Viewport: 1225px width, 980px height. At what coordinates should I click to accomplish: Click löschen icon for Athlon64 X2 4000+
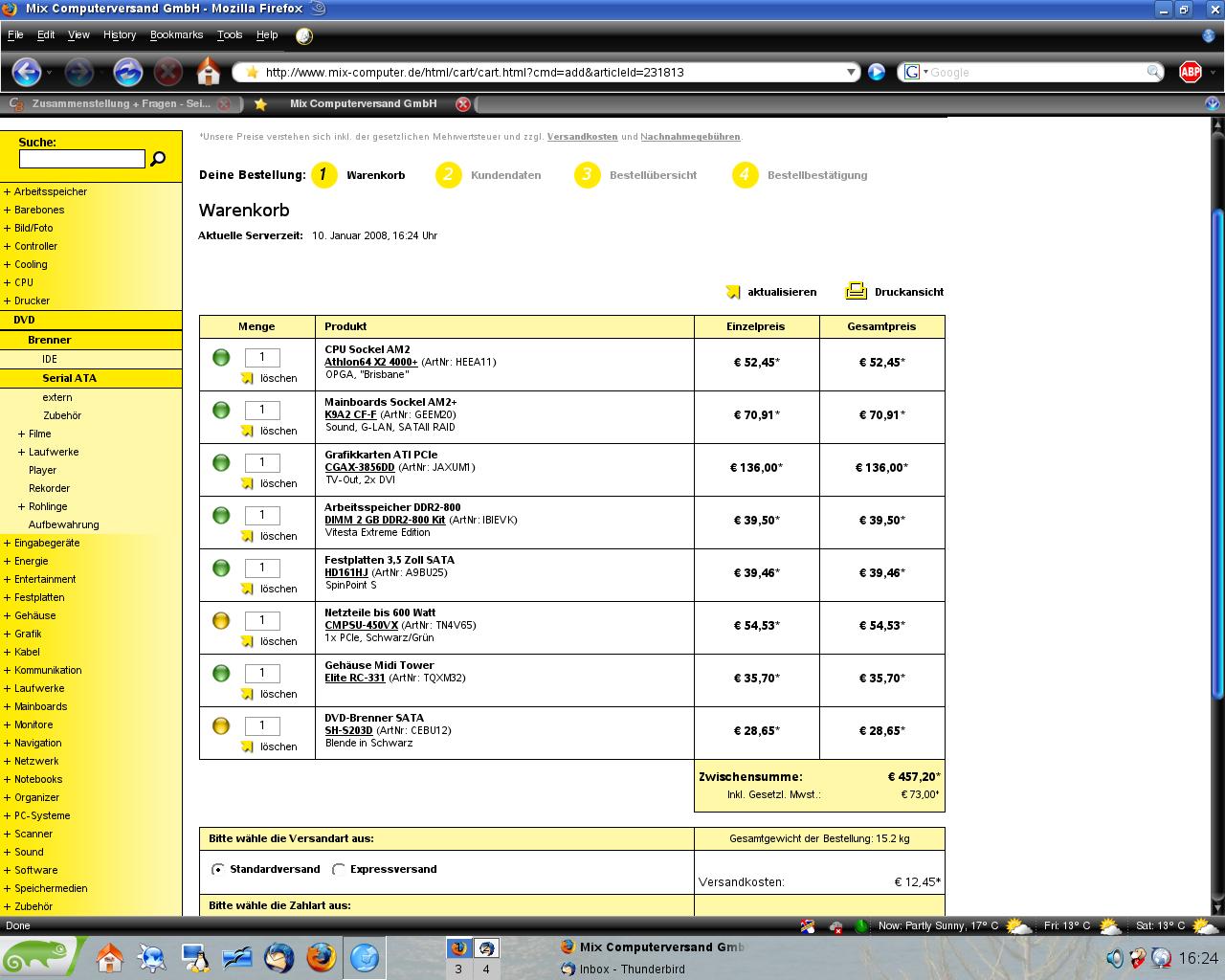click(247, 378)
